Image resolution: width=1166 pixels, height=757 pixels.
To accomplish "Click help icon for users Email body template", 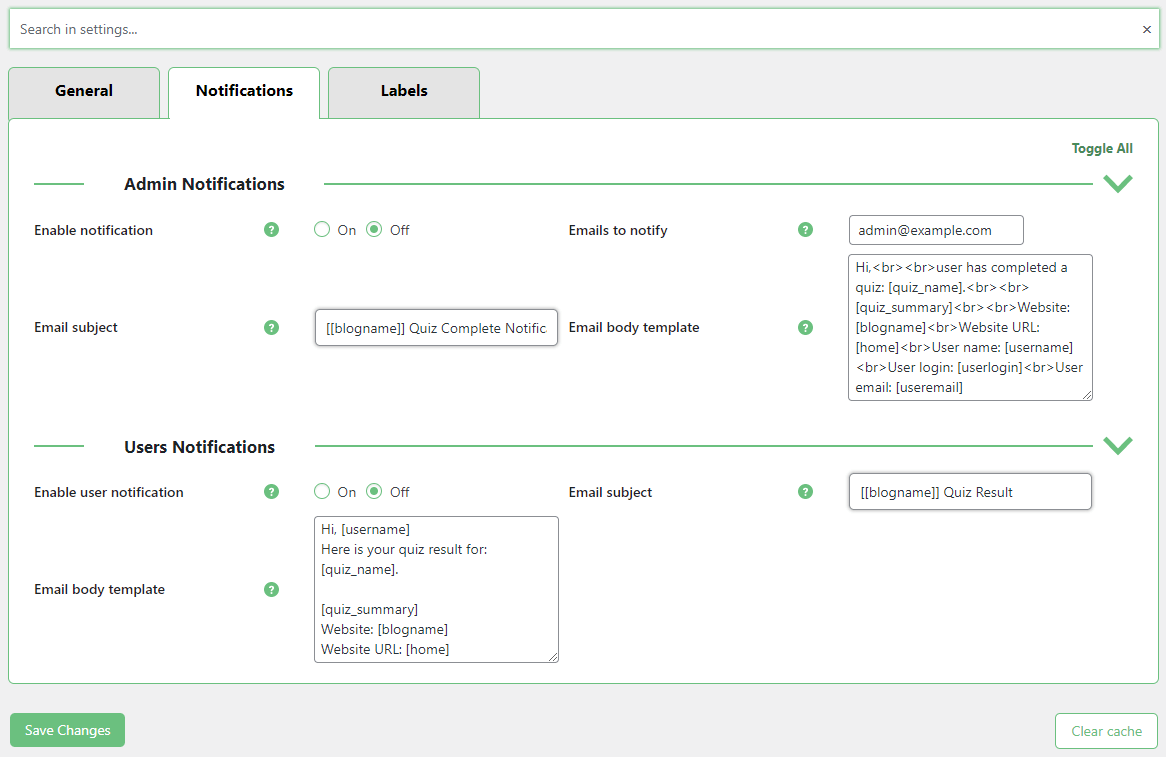I will (271, 589).
